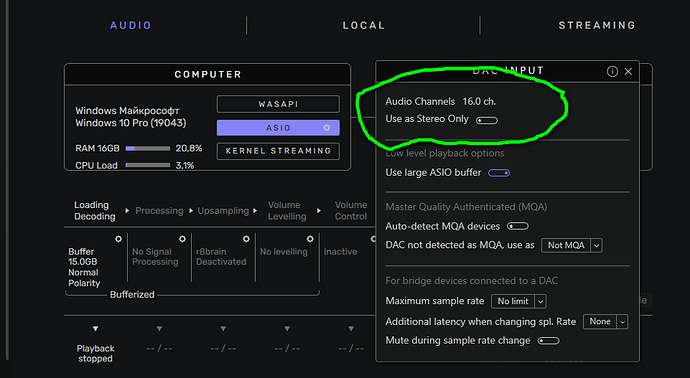This screenshot has height=378, width=690.
Task: Open Loading Decoding buffer settings gear
Action: [x=118, y=239]
